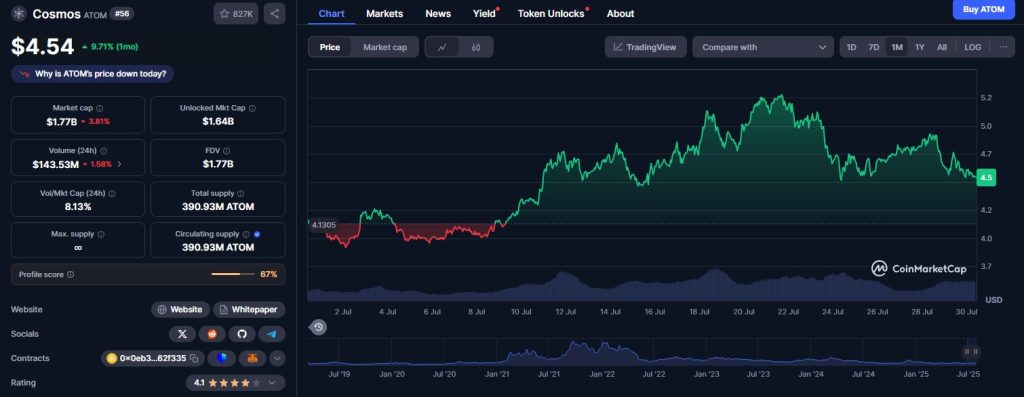Open the X (Twitter) social link
Image resolution: width=1024 pixels, height=397 pixels.
click(x=182, y=334)
